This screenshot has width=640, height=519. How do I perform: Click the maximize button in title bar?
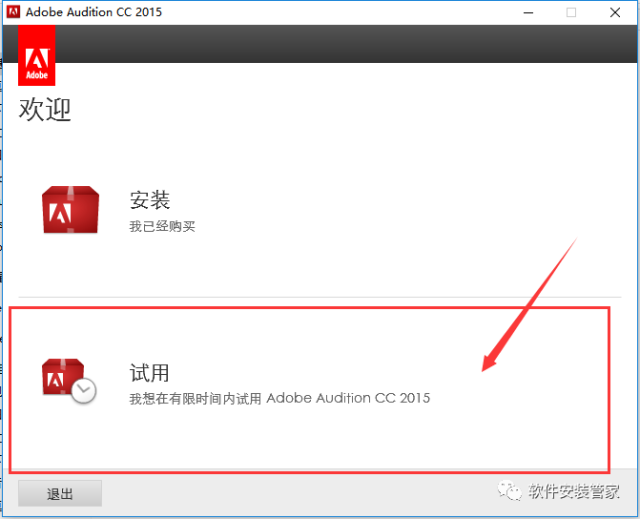click(x=571, y=12)
